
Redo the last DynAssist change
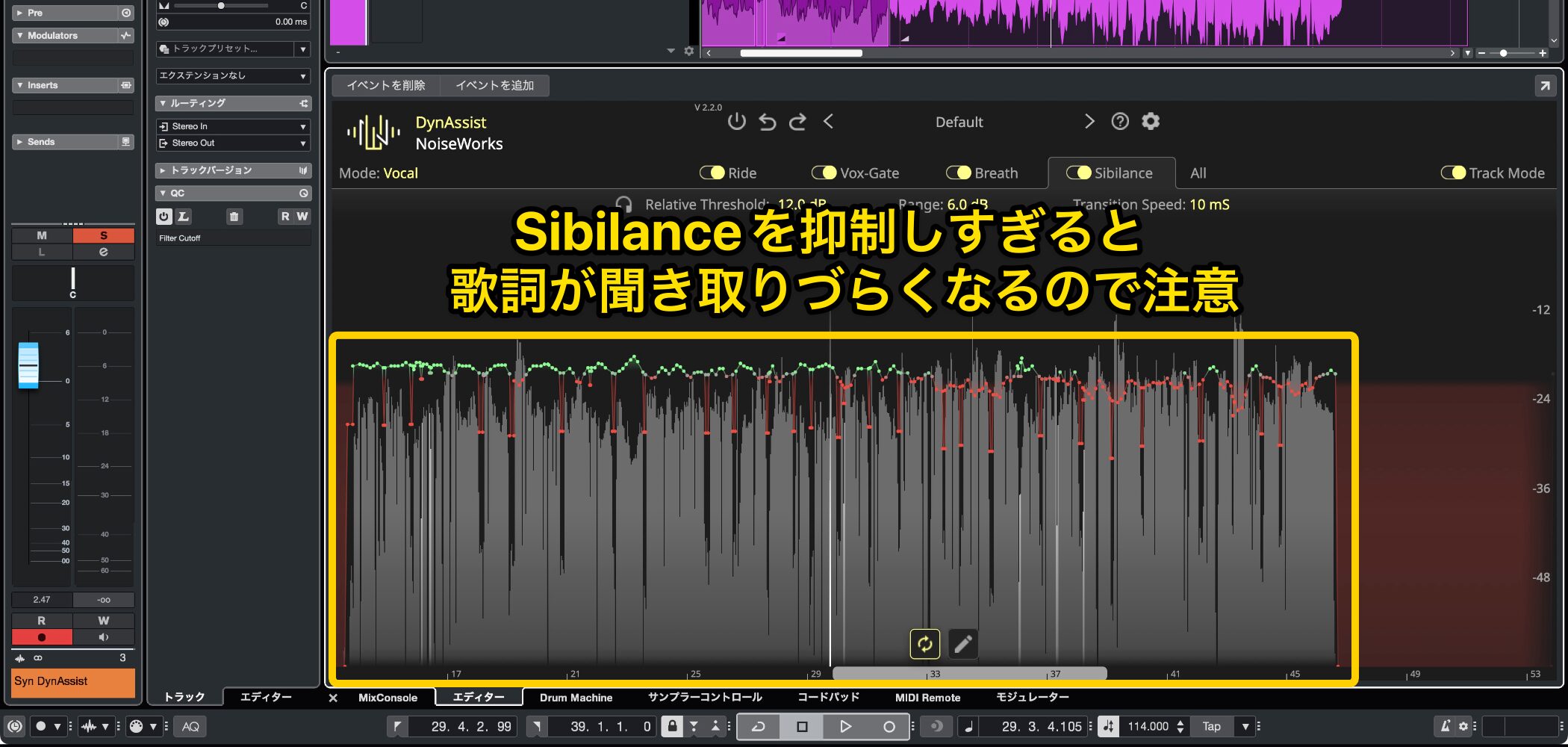click(x=797, y=122)
